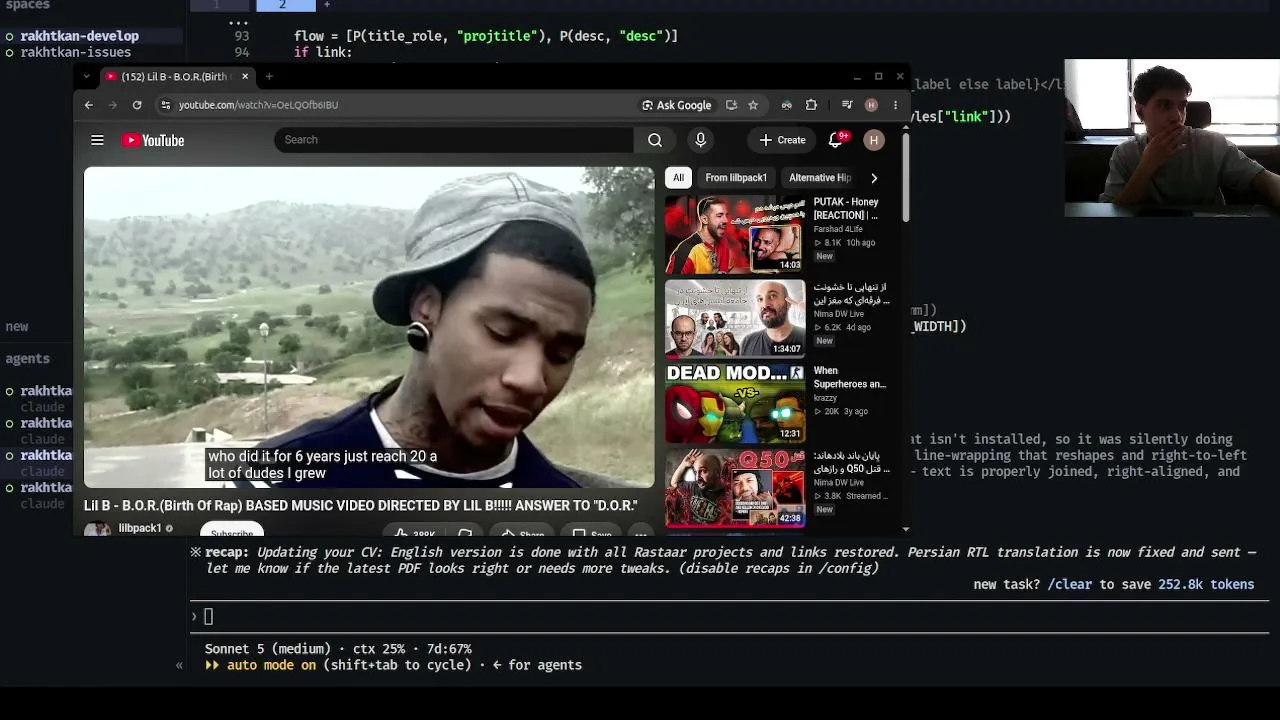Open the krazzy channel name

[x=825, y=398]
